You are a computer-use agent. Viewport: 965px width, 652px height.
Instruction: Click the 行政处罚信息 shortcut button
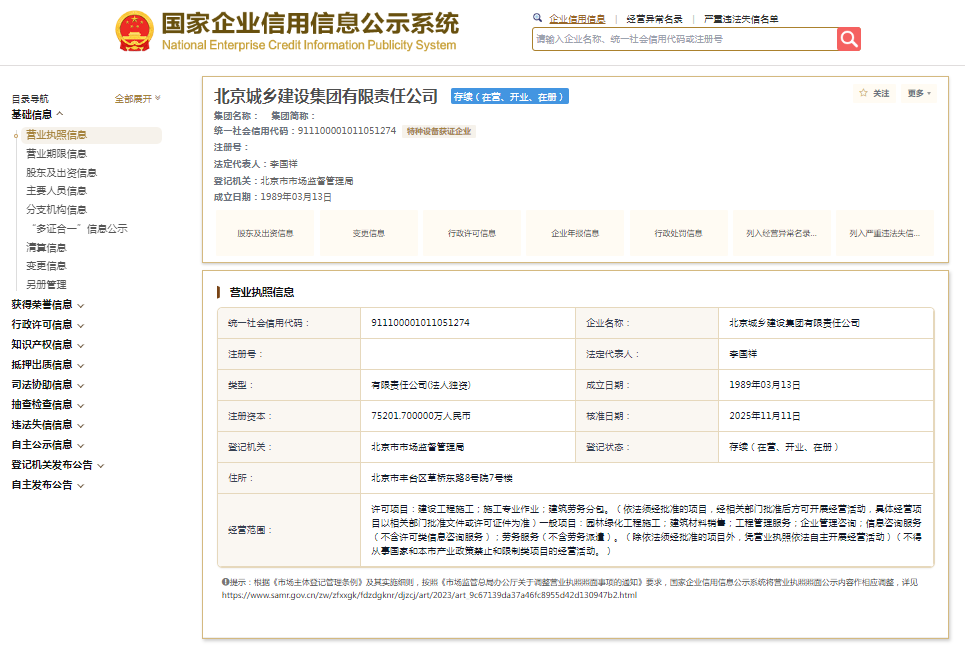[678, 233]
